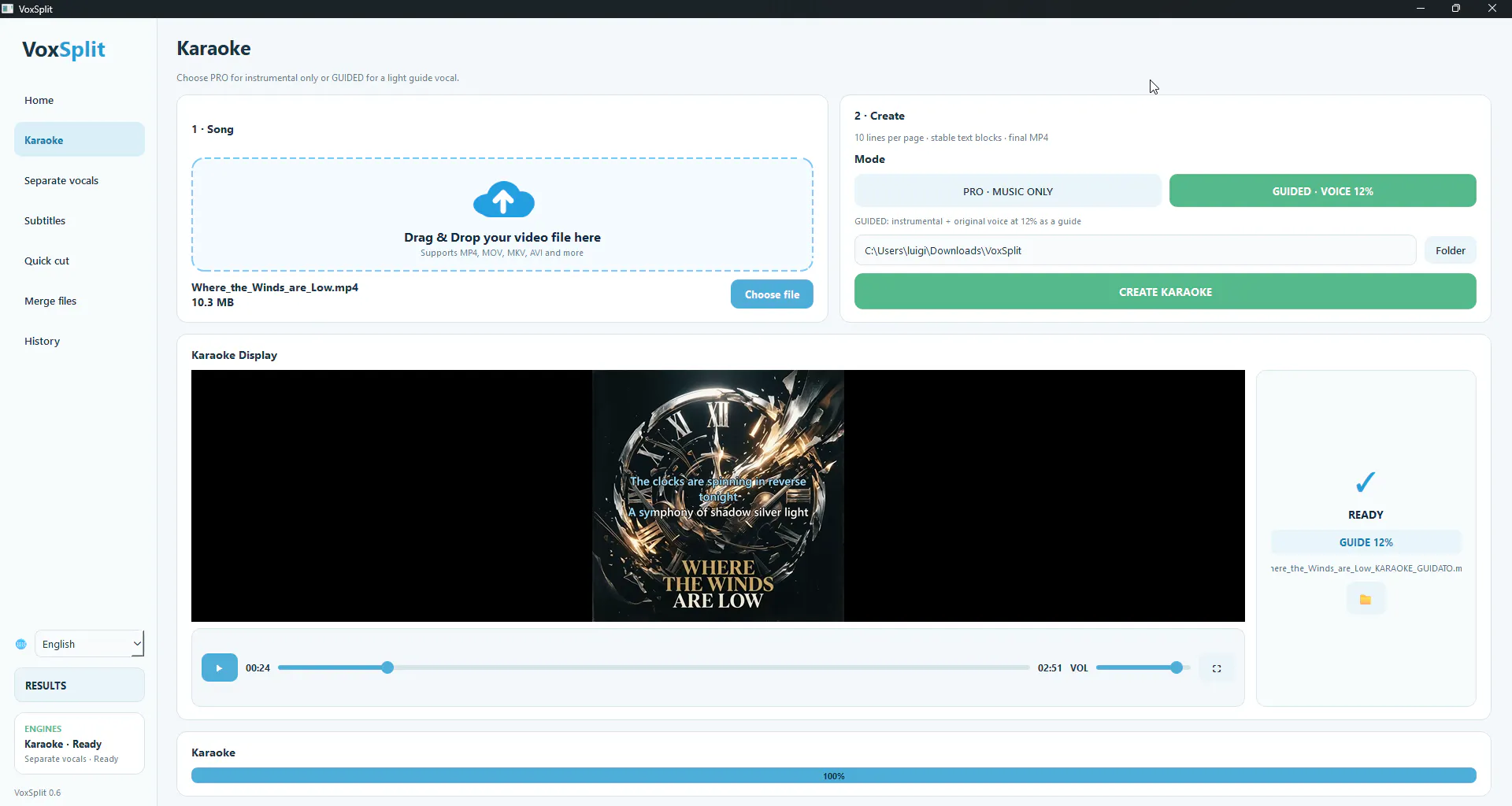Click the globe language icon
The image size is (1512, 806).
pos(21,644)
